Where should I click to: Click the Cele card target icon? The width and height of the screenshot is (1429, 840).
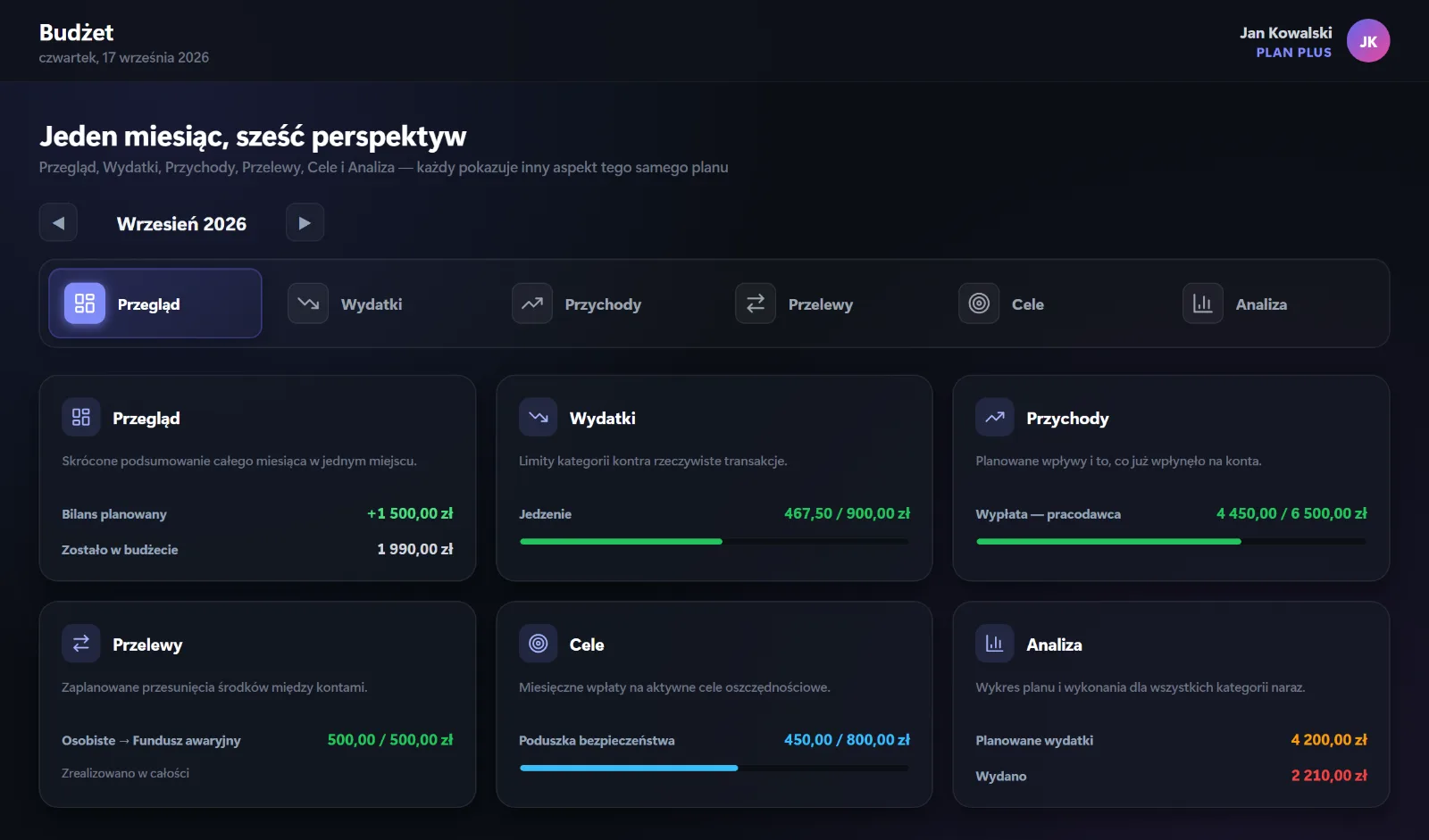539,644
